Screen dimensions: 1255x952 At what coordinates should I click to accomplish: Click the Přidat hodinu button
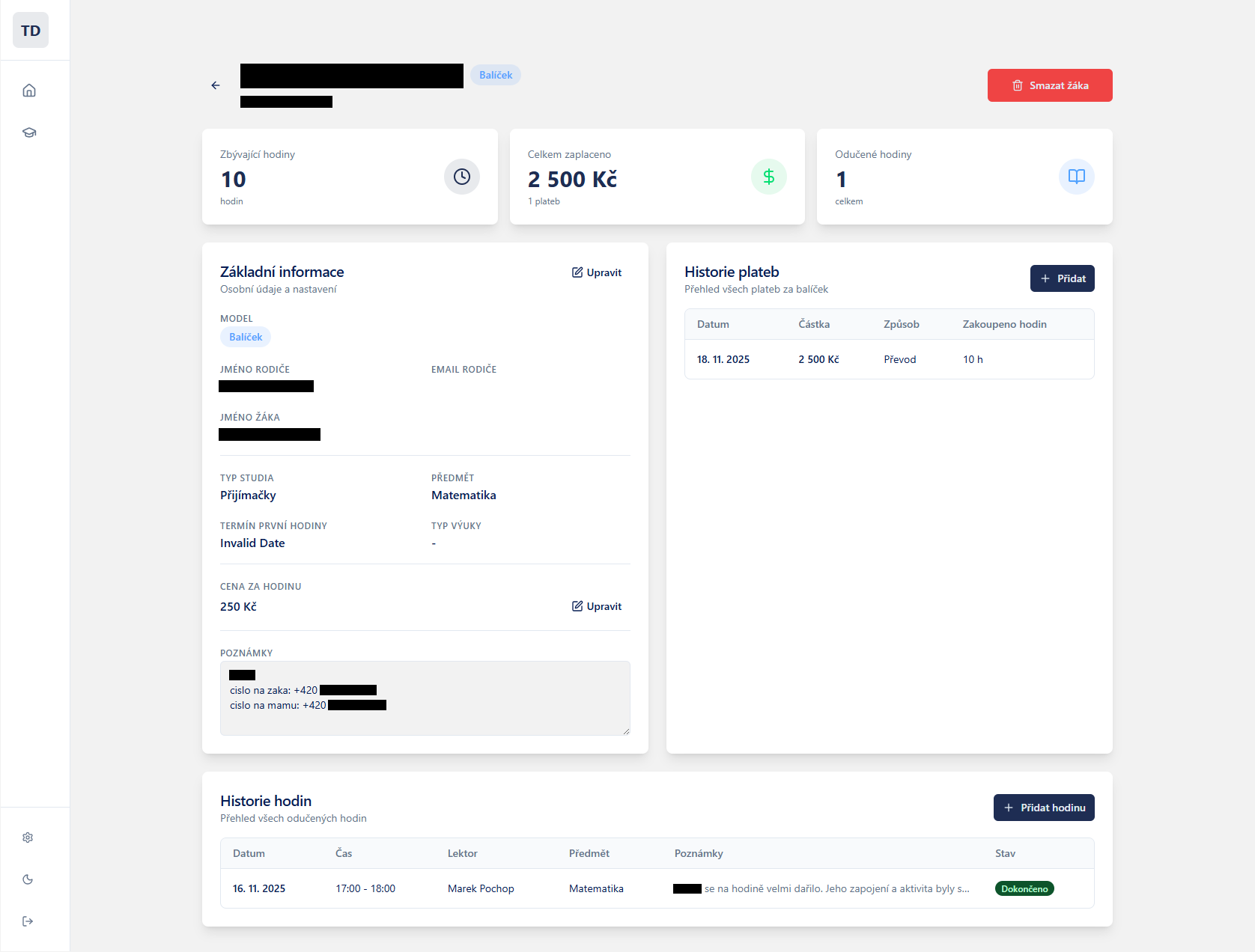pos(1044,808)
